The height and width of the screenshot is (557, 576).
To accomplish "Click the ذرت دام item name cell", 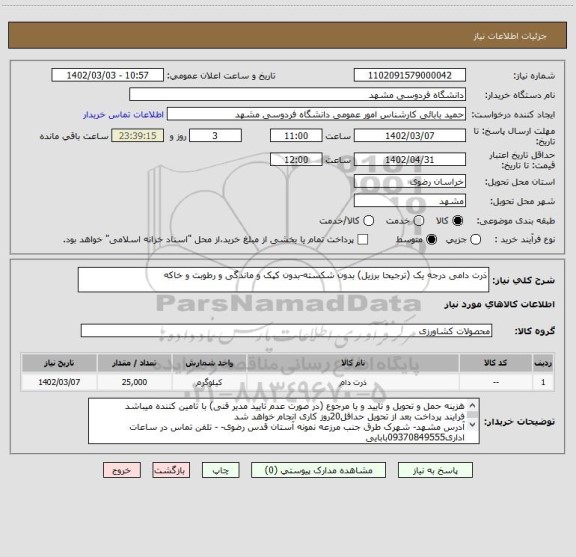I will [353, 382].
